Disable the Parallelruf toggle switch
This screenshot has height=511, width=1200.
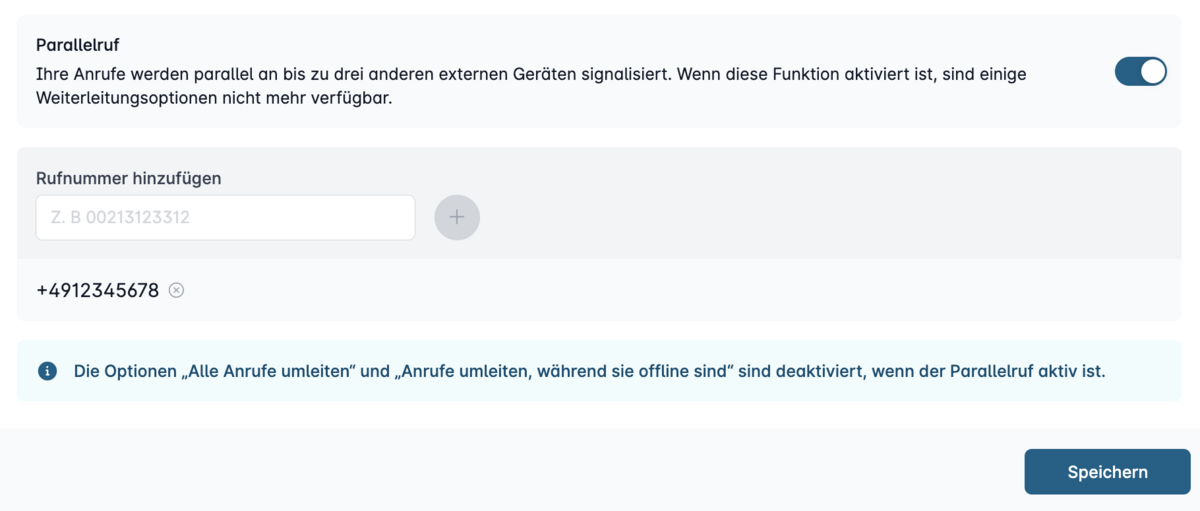[1141, 72]
